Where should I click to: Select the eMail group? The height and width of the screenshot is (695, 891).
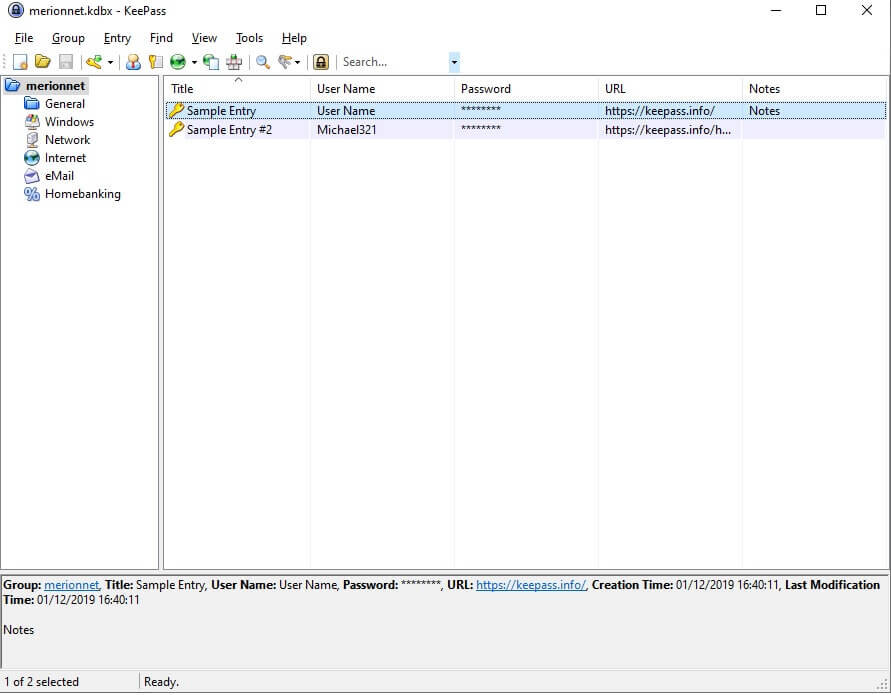coord(60,176)
